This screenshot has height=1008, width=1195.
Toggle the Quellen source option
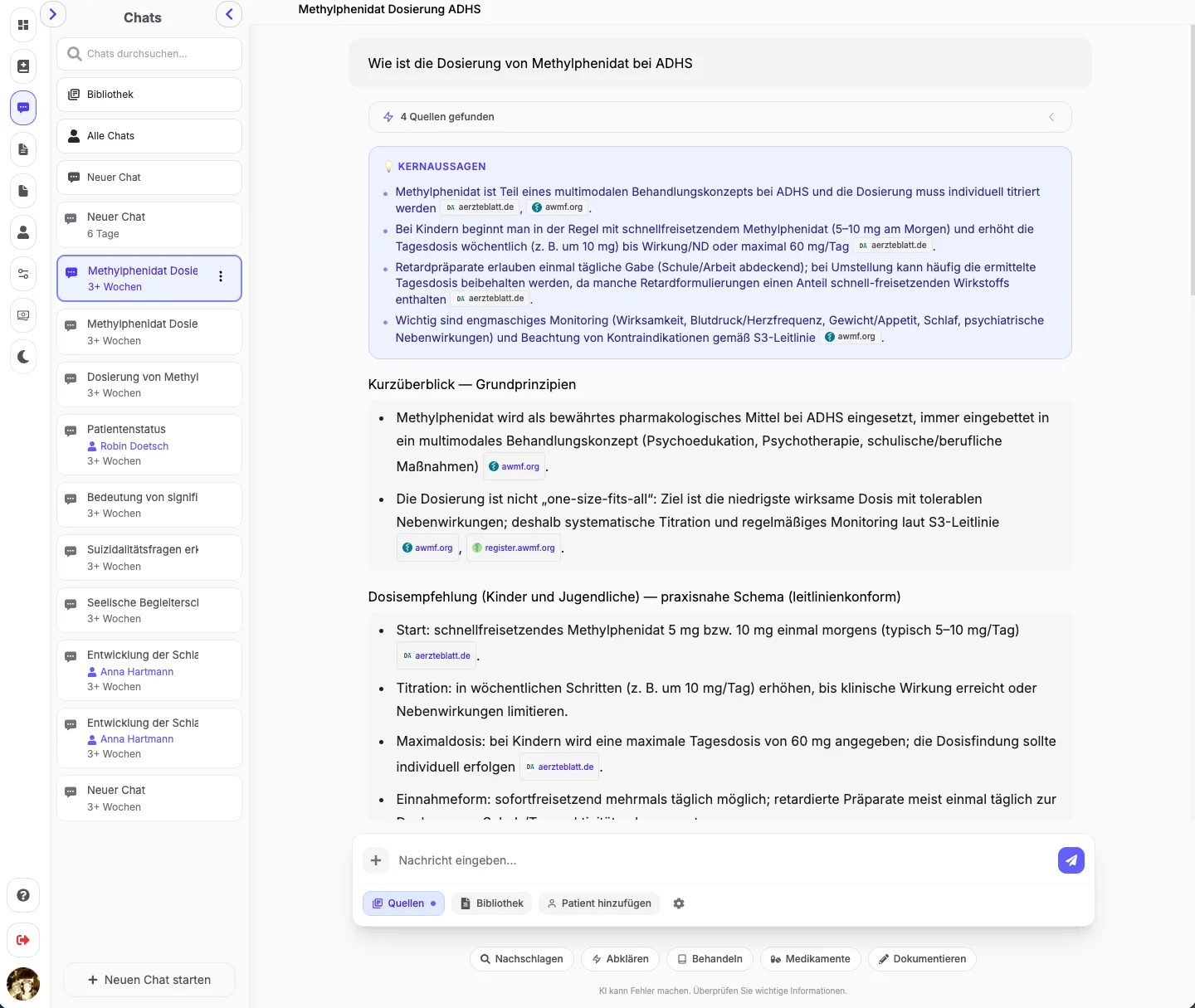pyautogui.click(x=403, y=903)
